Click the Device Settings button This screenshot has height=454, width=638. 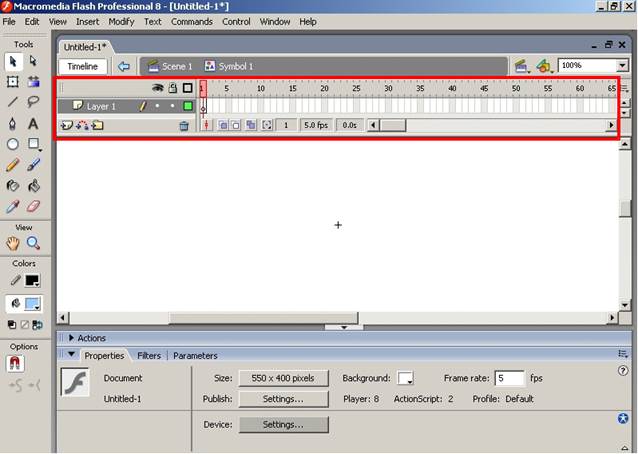(283, 425)
